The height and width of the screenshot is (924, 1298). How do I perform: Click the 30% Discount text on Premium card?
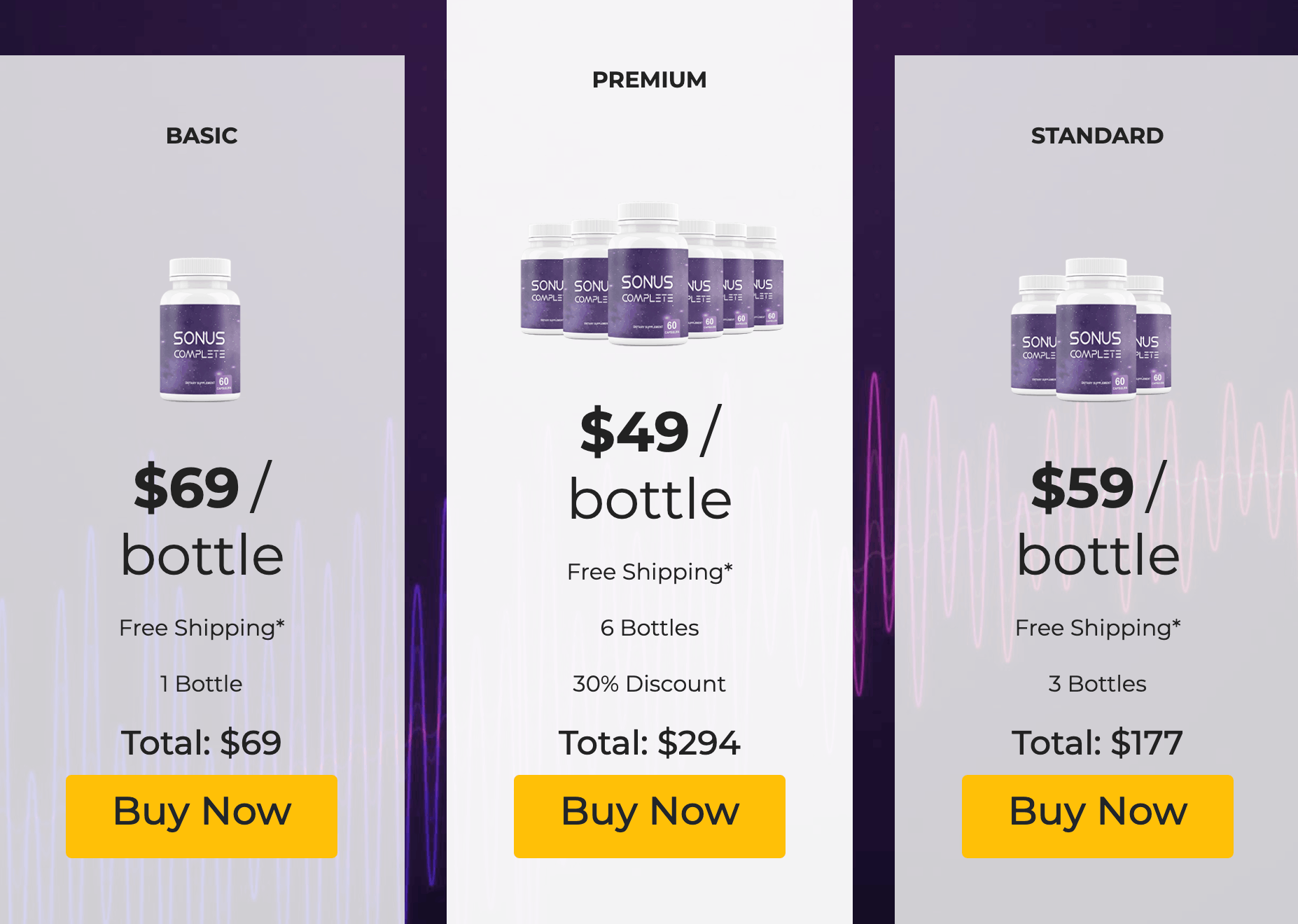coord(649,684)
